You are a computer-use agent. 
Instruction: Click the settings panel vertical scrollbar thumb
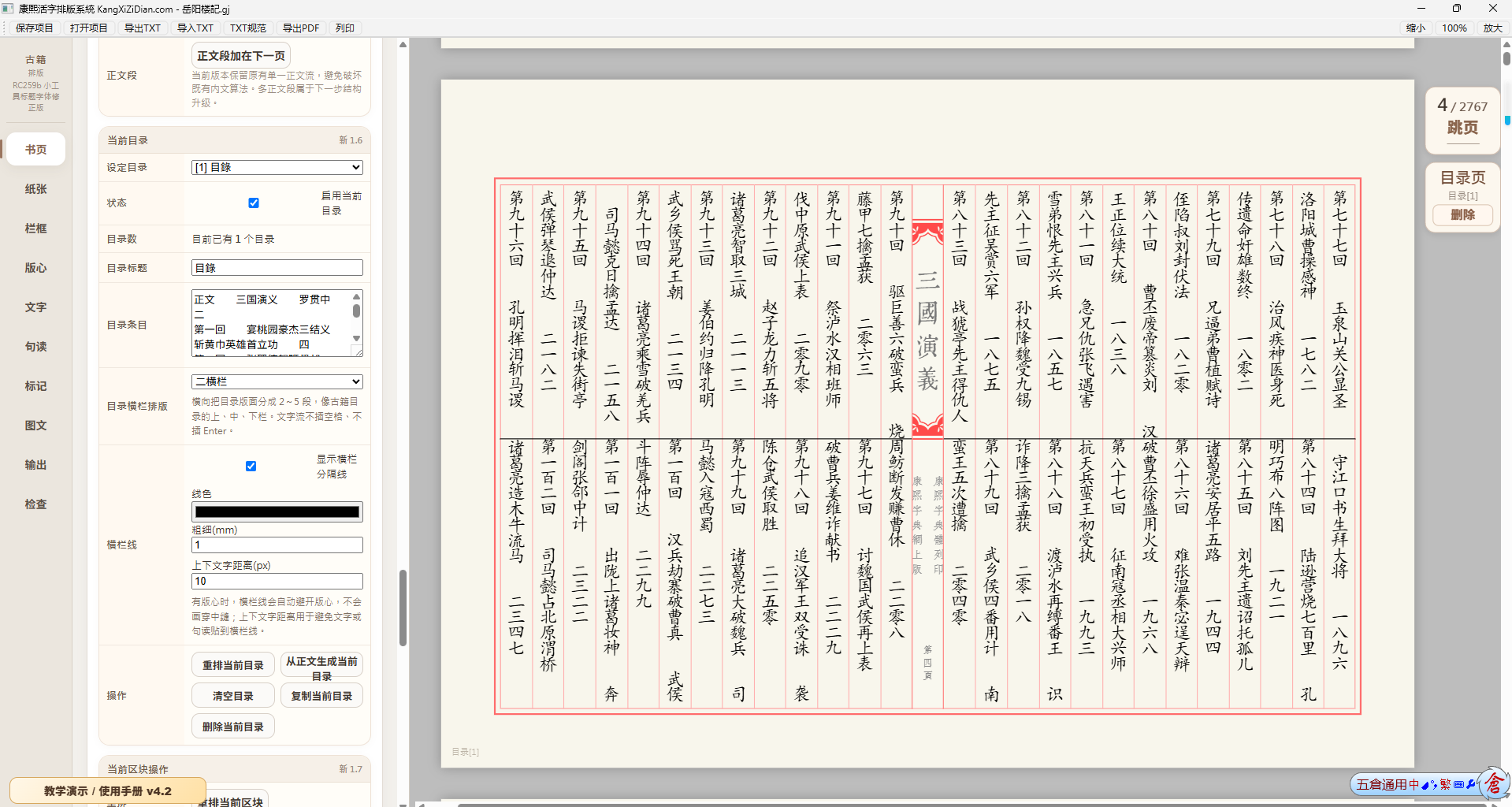tap(403, 608)
